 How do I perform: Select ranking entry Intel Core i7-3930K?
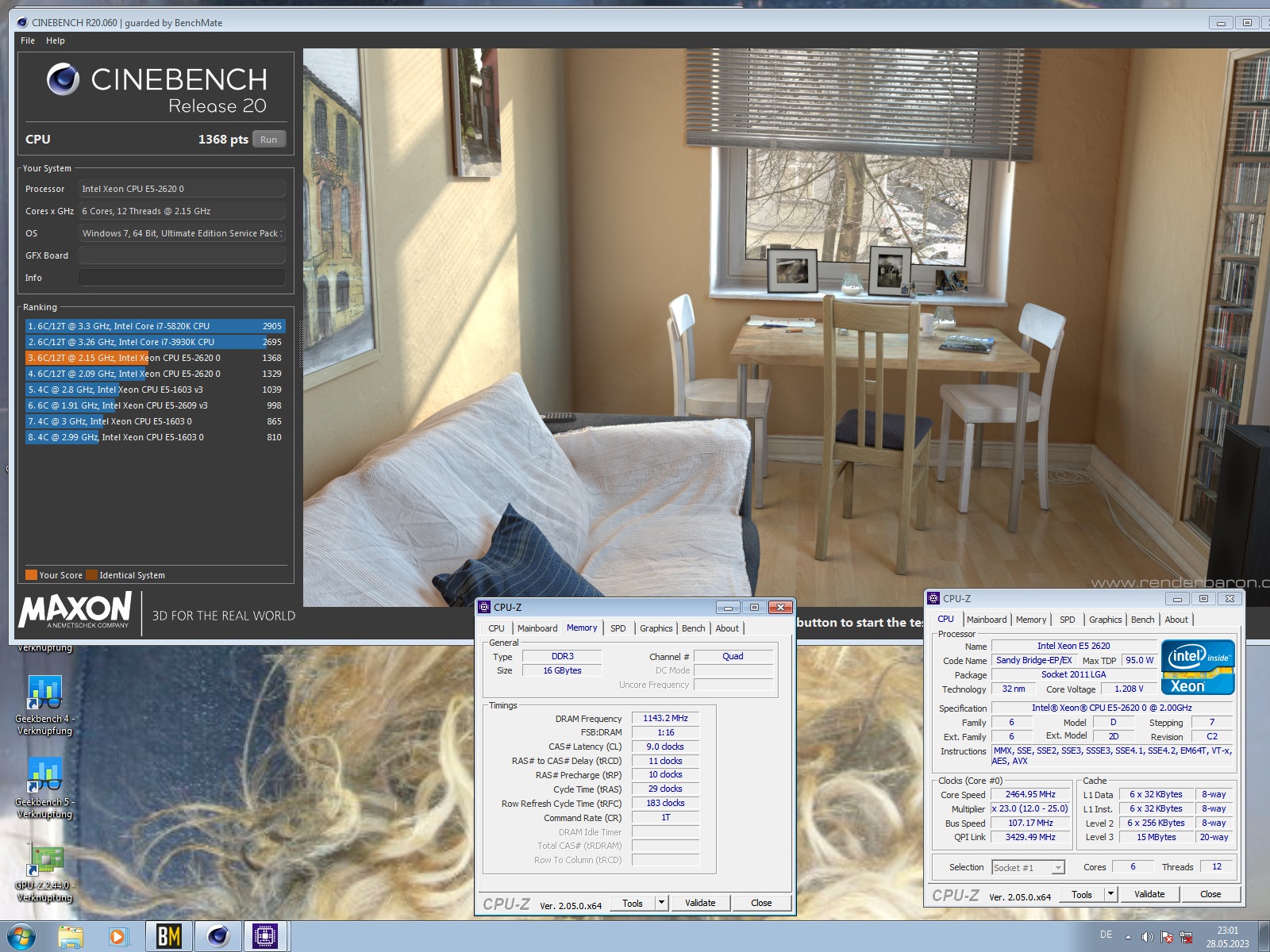155,342
